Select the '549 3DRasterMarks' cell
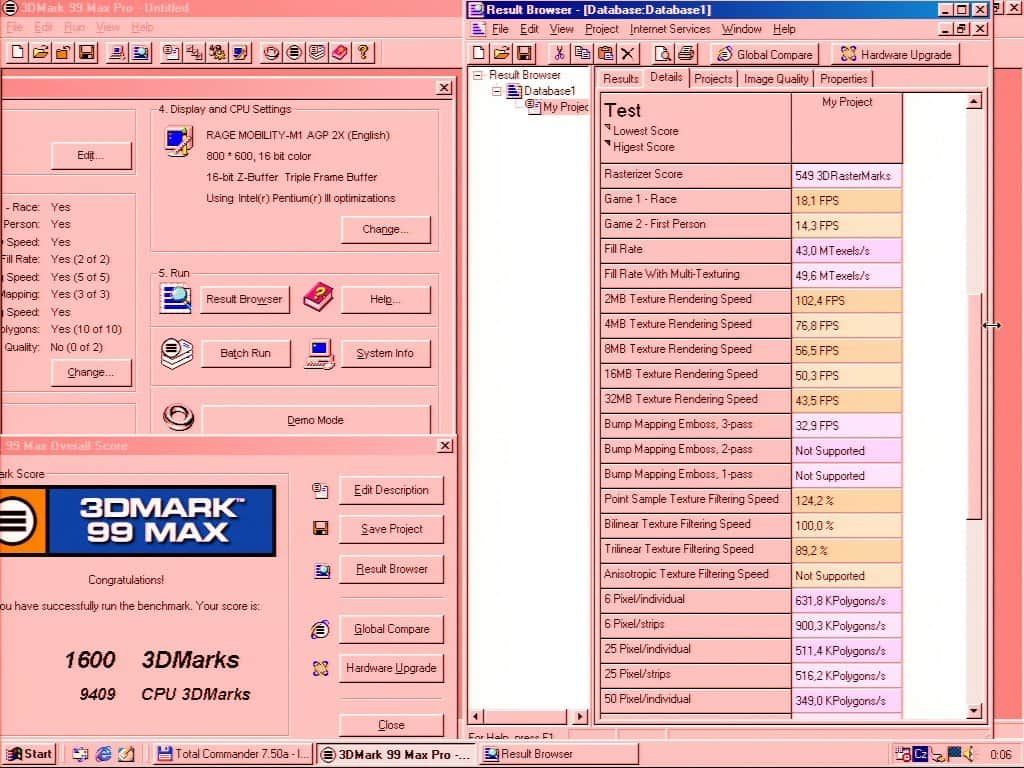1024x768 pixels. point(846,175)
